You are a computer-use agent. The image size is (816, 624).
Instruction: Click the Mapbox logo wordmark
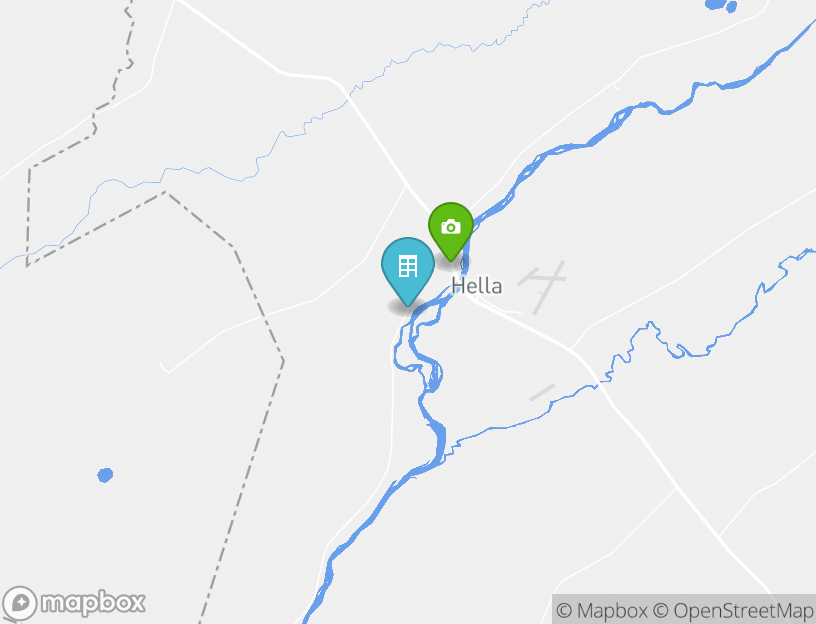(x=93, y=603)
